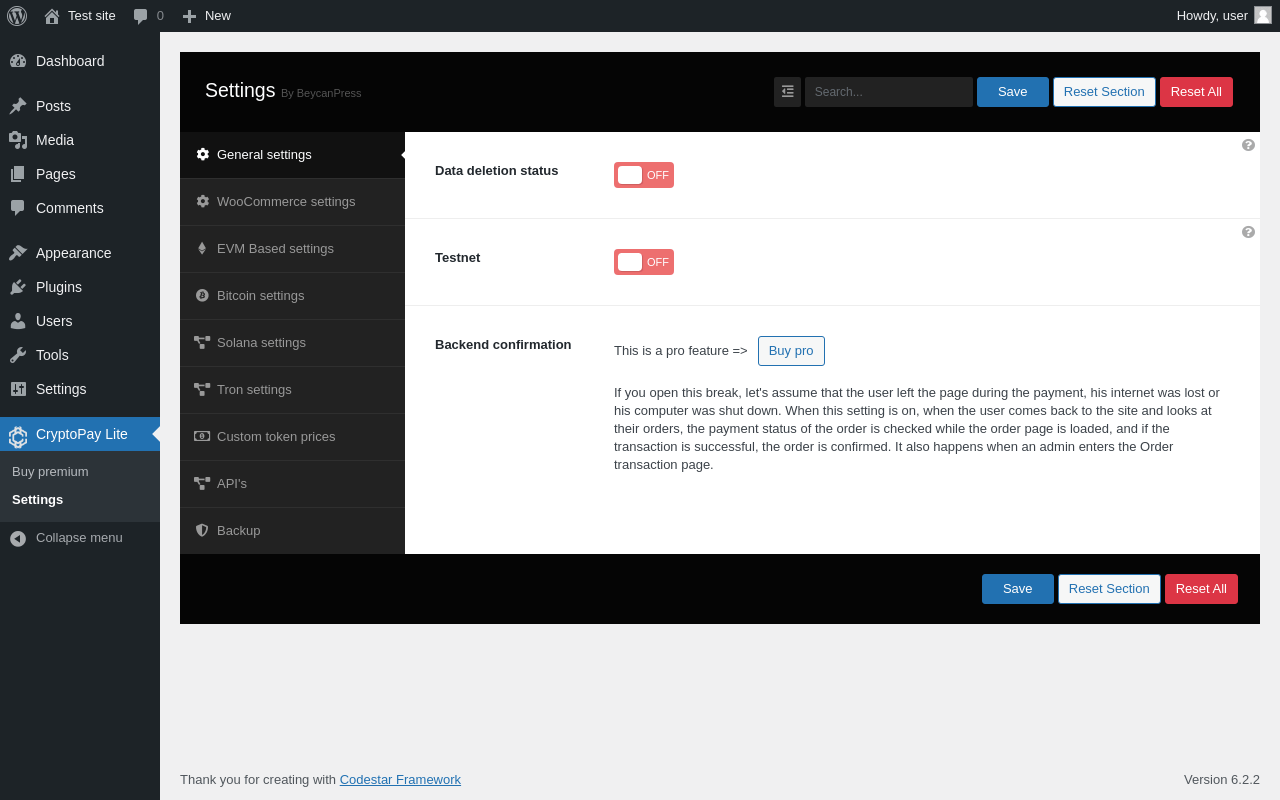
Task: Open General settings tab
Action: 292,155
